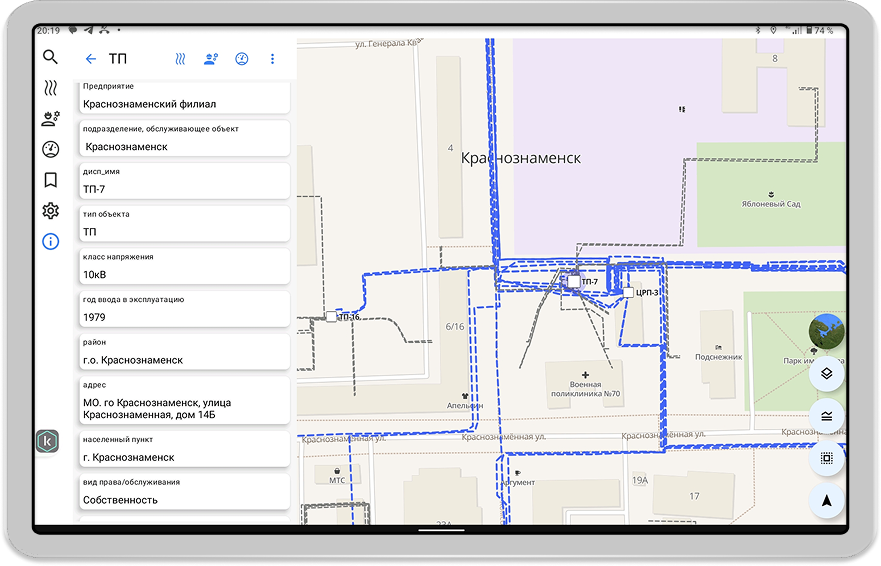The height and width of the screenshot is (566, 881).
Task: Tap the адрес field with Краснознаменная street
Action: pyautogui.click(x=186, y=400)
